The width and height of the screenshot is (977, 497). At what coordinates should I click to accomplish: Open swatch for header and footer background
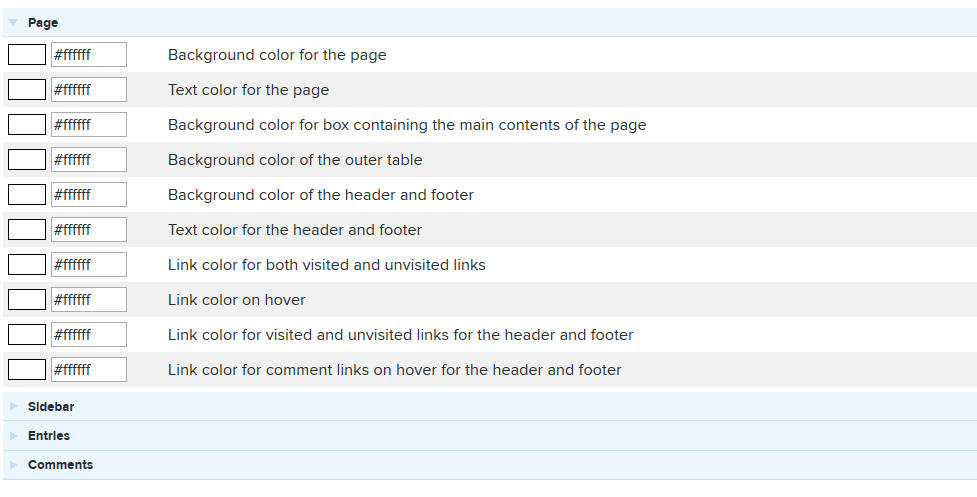pos(27,194)
